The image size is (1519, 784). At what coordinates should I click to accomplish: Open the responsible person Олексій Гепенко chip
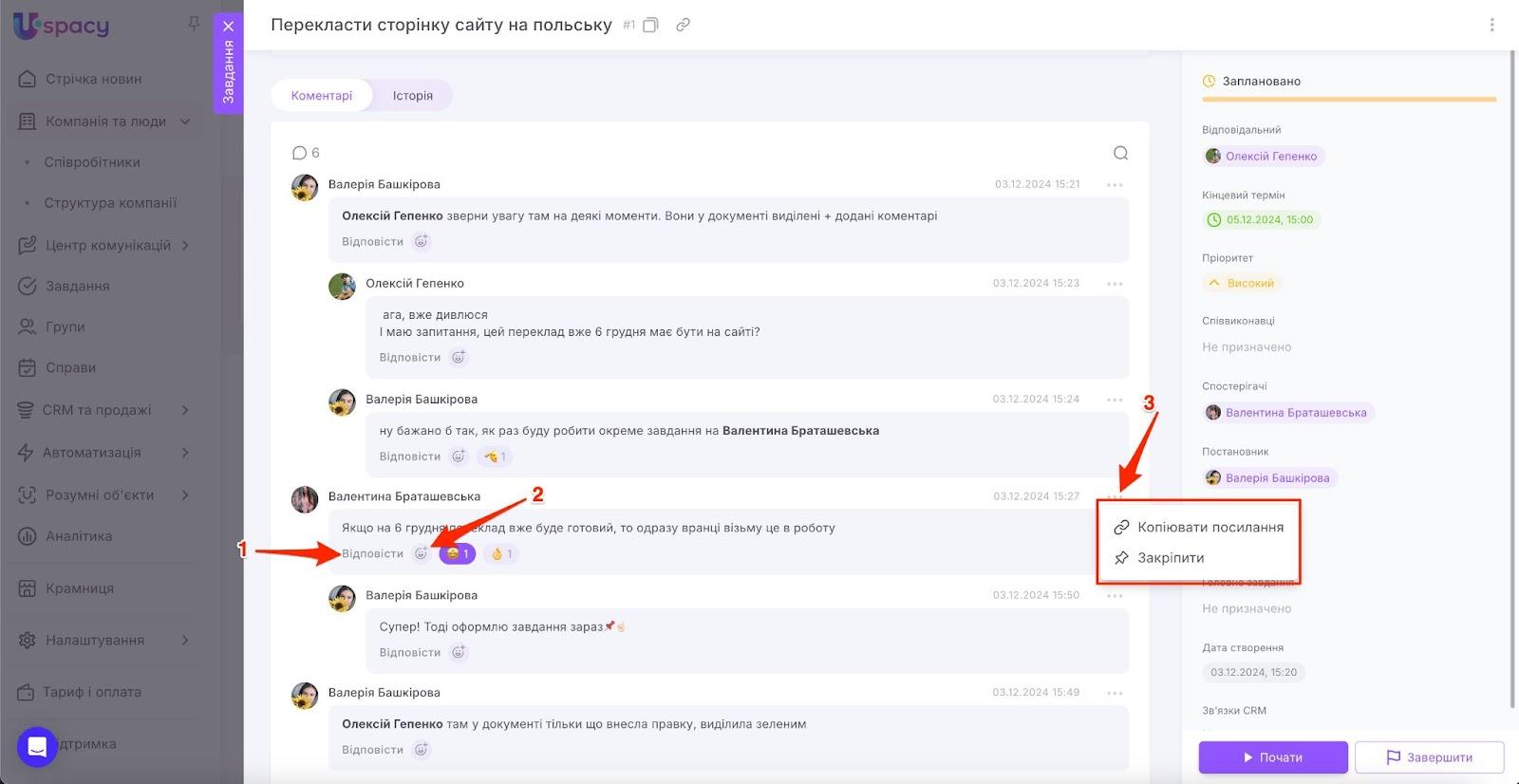pyautogui.click(x=1263, y=157)
